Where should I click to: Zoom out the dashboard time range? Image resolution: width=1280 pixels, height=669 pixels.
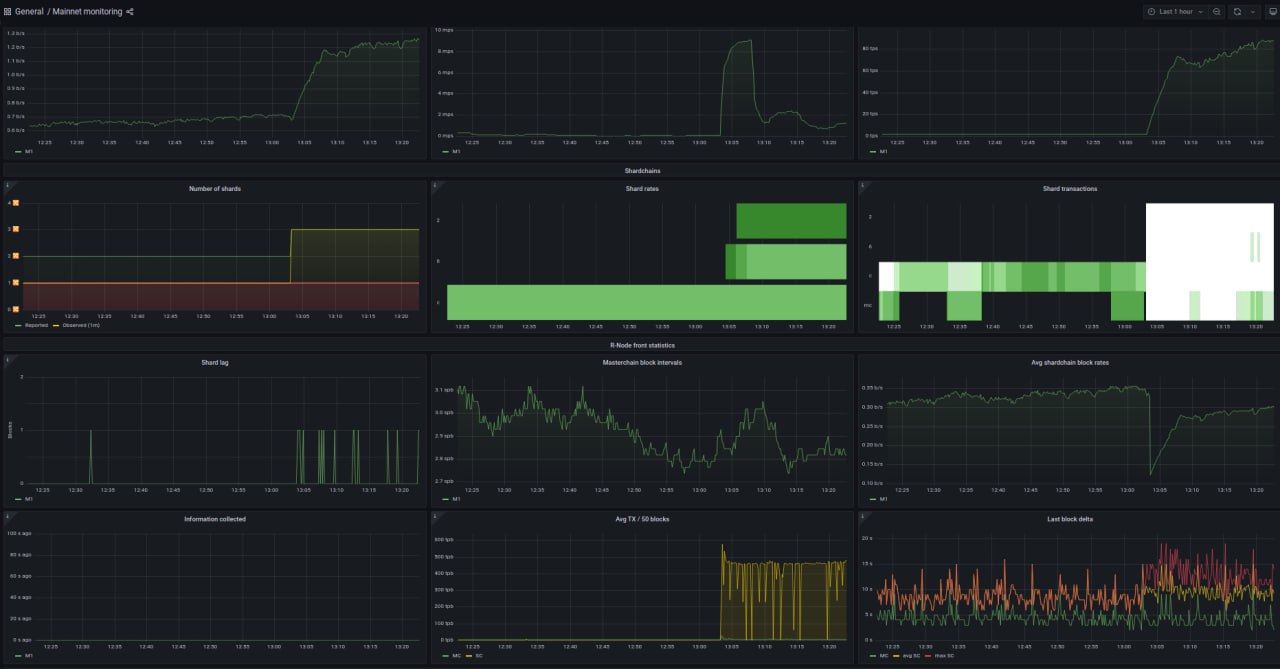1217,12
